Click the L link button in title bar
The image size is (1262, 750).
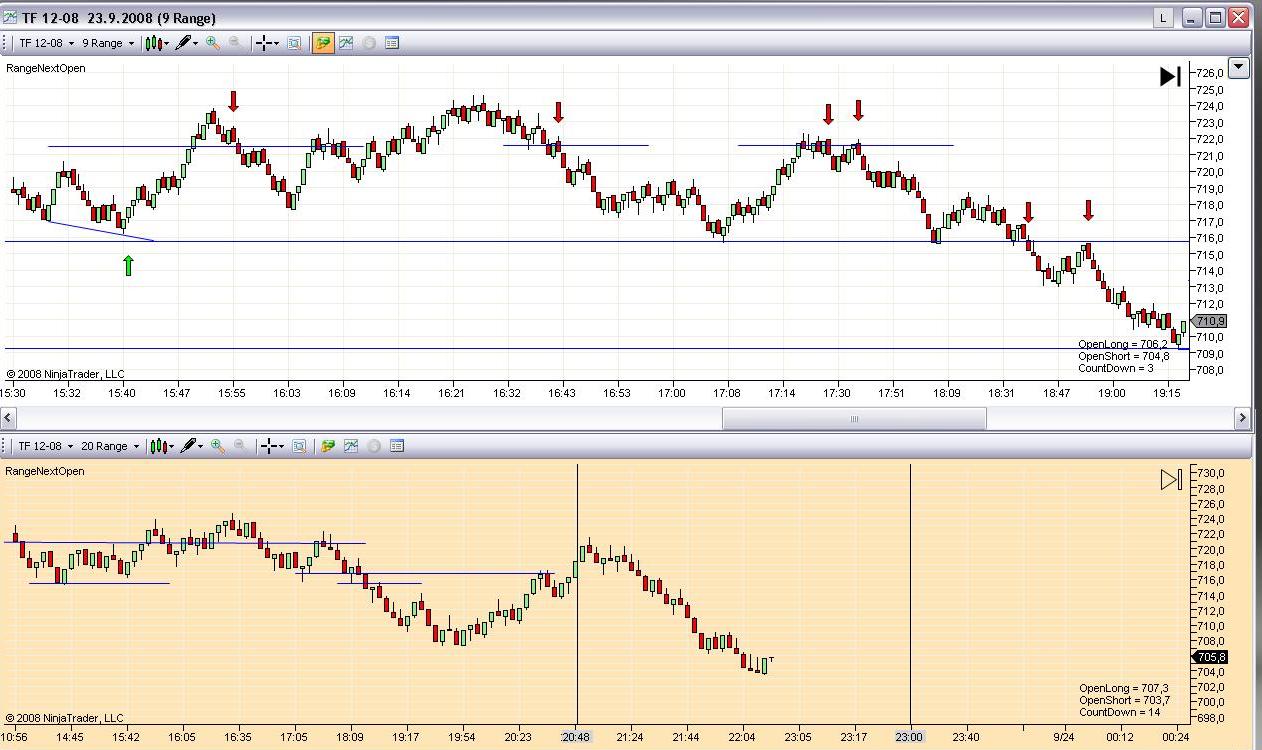pos(1163,17)
